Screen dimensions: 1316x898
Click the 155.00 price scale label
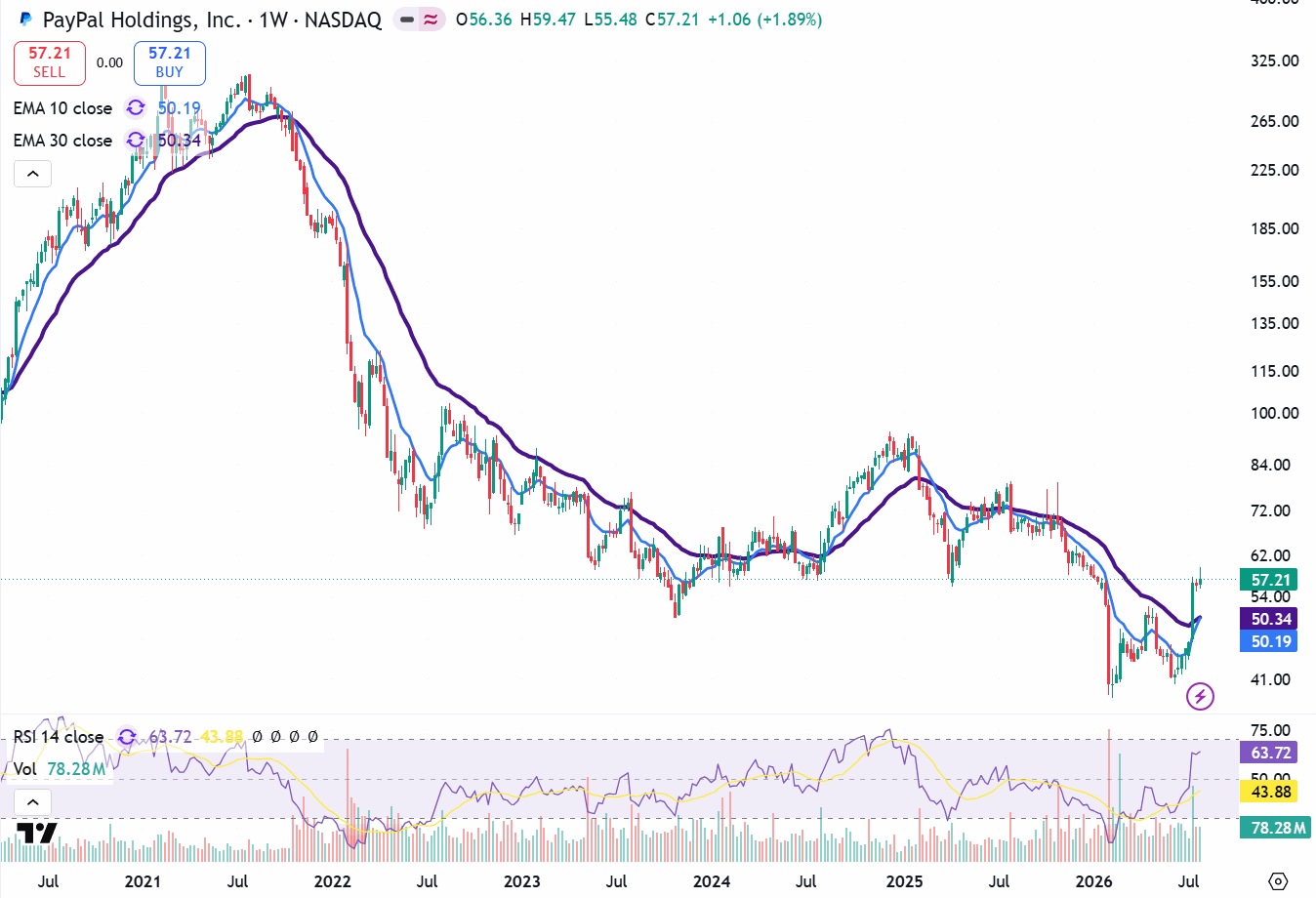click(1275, 281)
